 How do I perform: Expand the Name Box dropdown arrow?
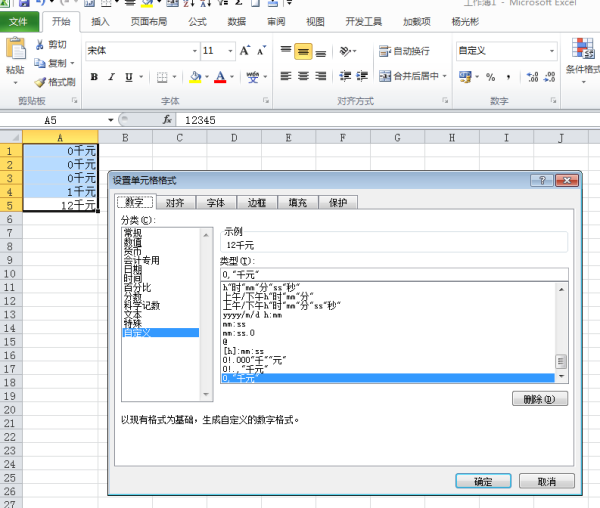[111, 120]
